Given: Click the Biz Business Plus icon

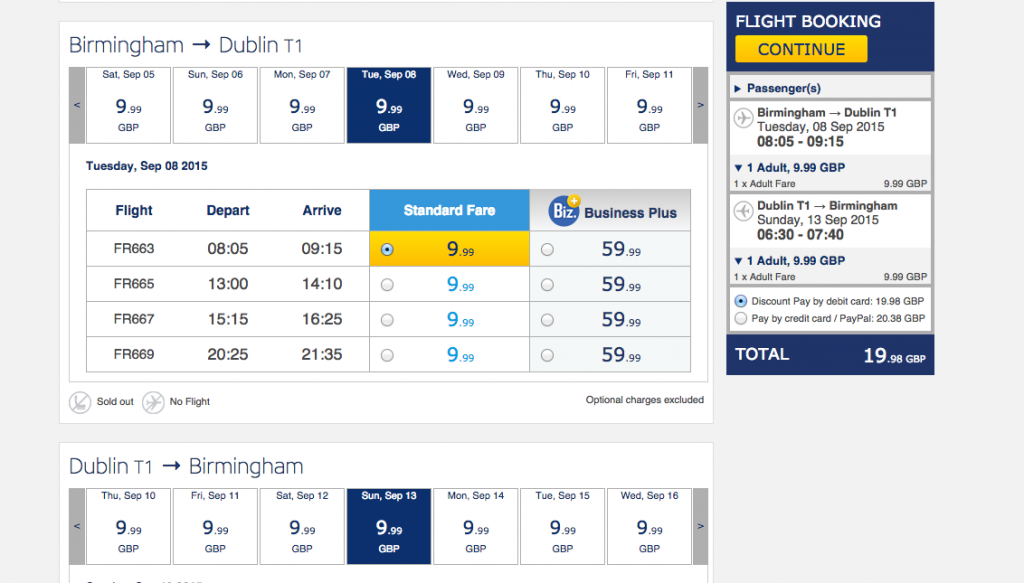Looking at the screenshot, I should [564, 210].
